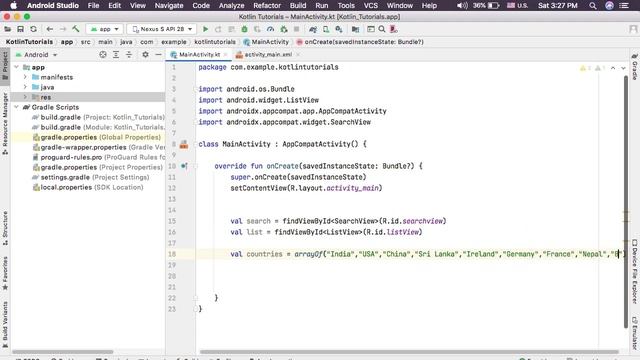This screenshot has height=360, width=640.
Task: Click the Save All toolbar icon
Action: point(20,29)
